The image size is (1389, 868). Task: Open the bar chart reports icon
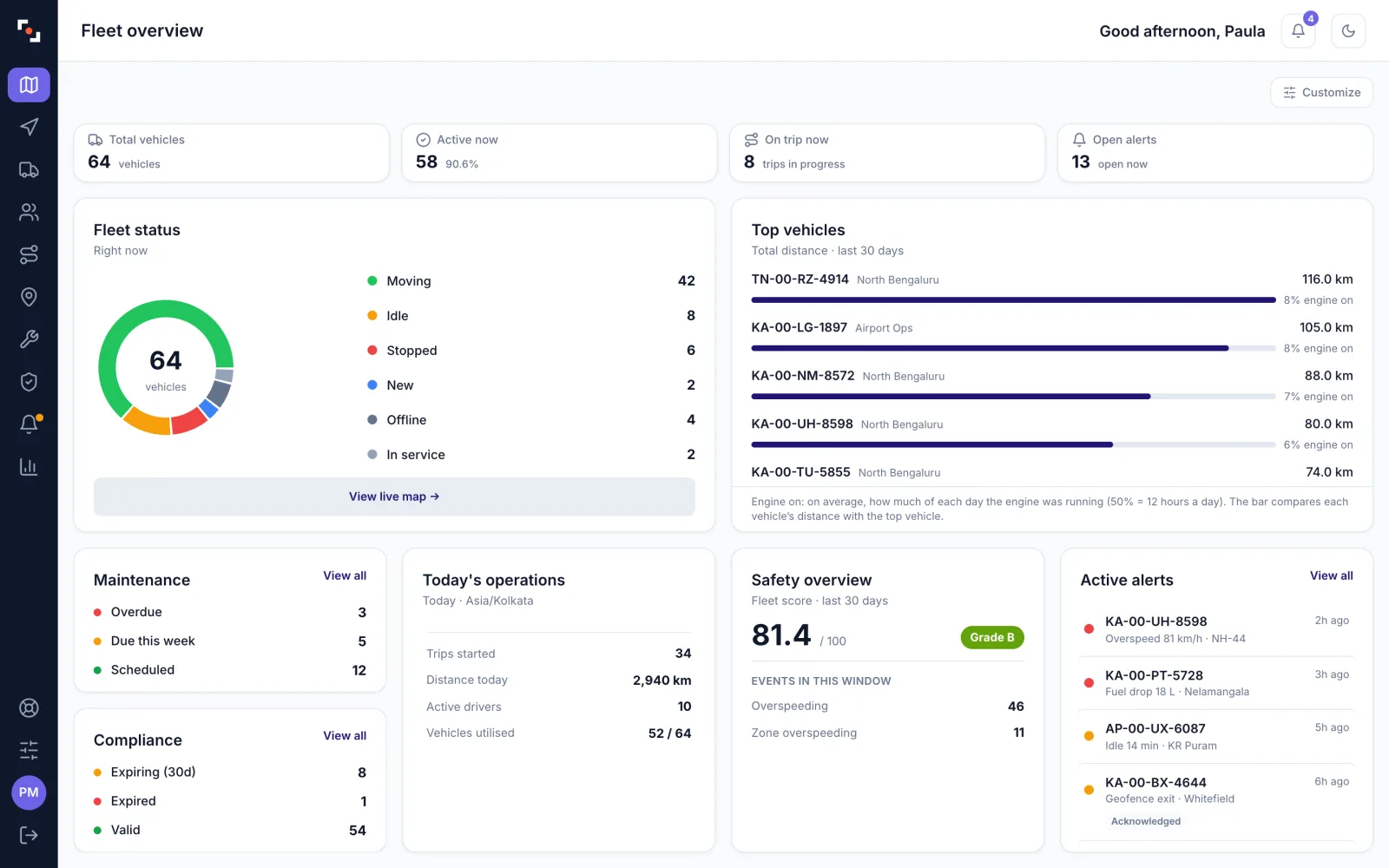tap(29, 467)
